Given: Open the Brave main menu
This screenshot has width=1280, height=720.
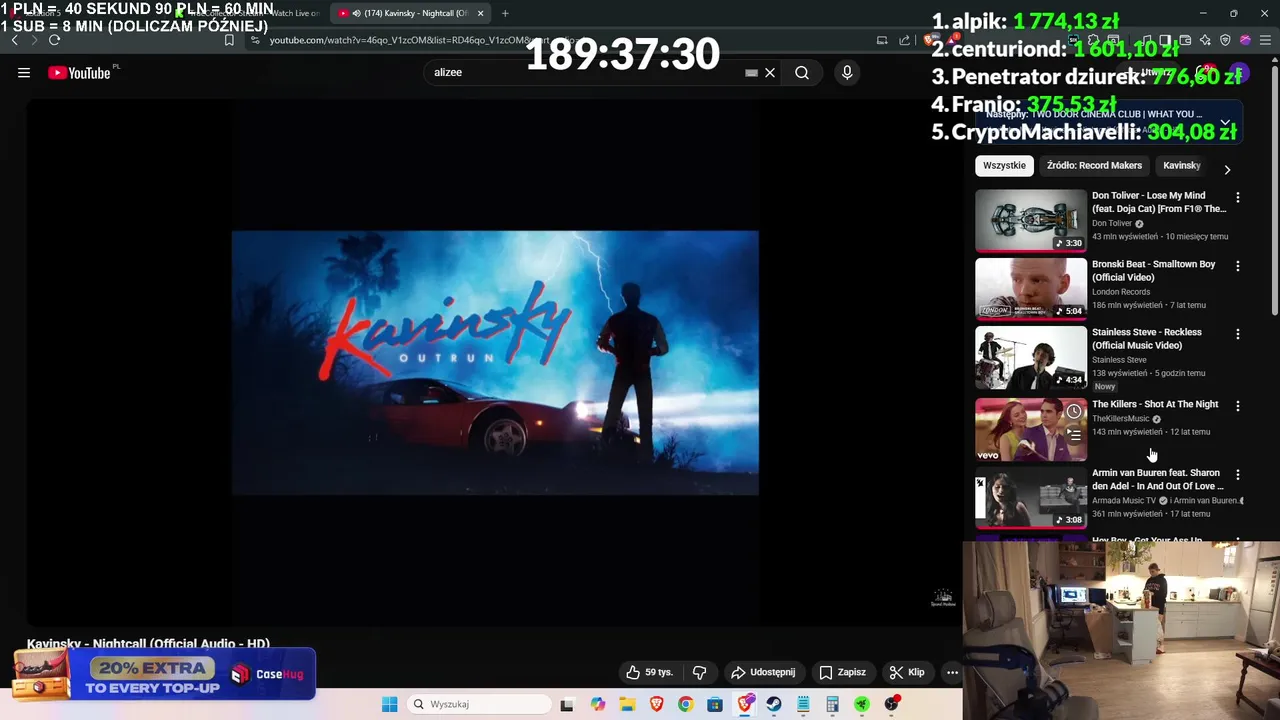Looking at the screenshot, I should 1265,40.
